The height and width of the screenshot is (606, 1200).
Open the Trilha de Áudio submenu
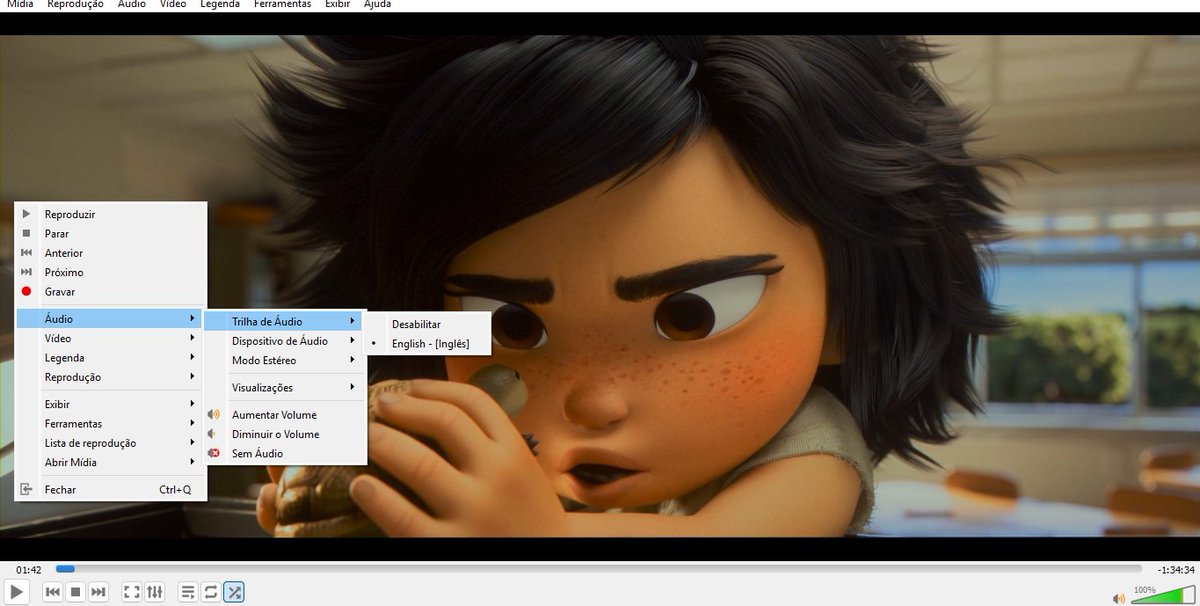click(x=285, y=322)
